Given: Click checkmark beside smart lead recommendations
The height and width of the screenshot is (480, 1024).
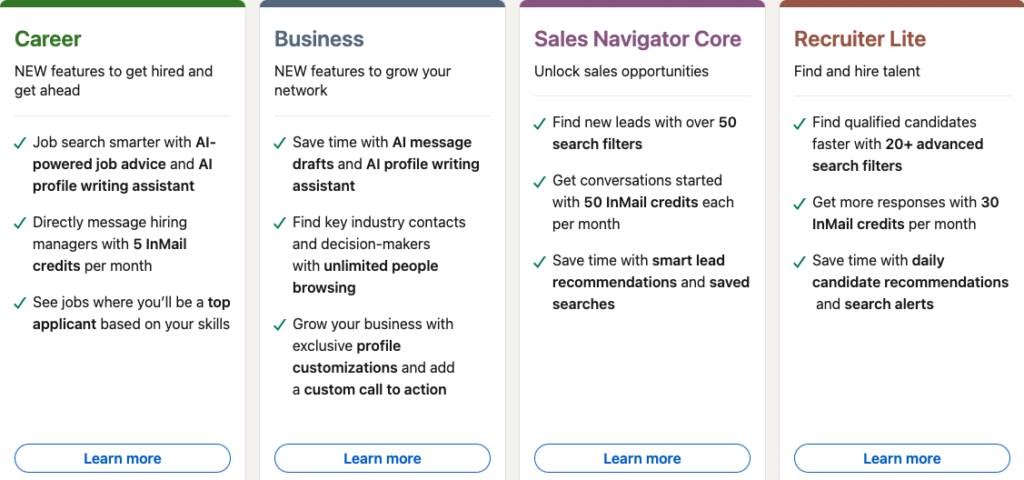Looking at the screenshot, I should 540,261.
